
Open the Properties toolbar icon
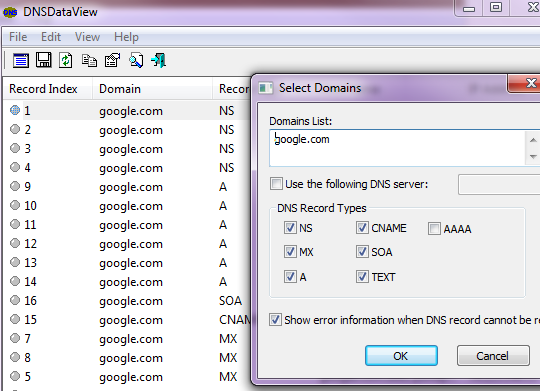[112, 60]
